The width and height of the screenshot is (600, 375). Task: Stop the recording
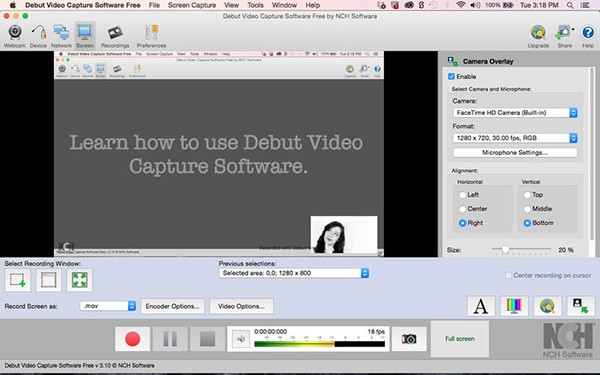click(x=207, y=339)
